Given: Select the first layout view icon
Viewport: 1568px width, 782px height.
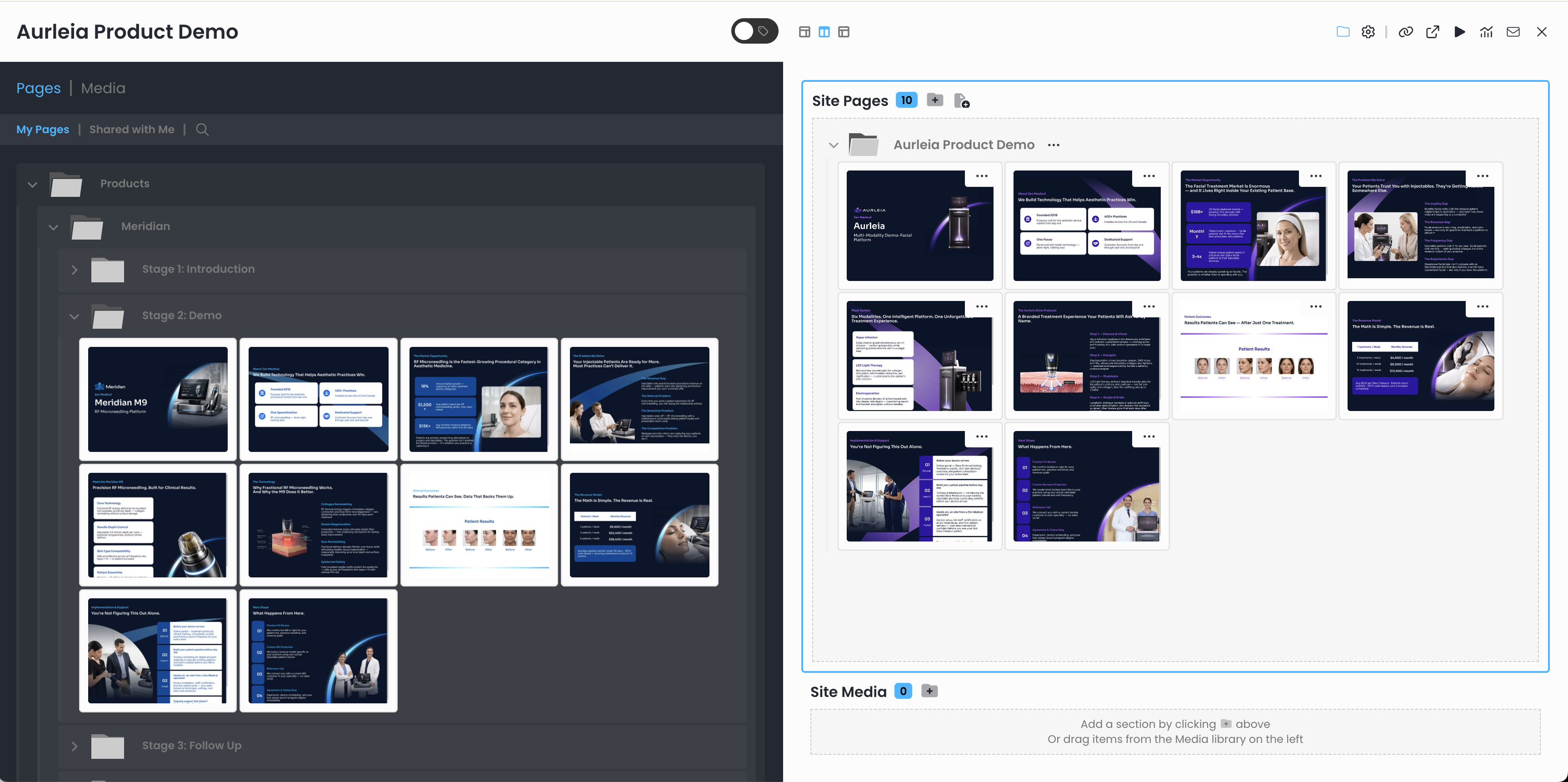Looking at the screenshot, I should coord(804,32).
